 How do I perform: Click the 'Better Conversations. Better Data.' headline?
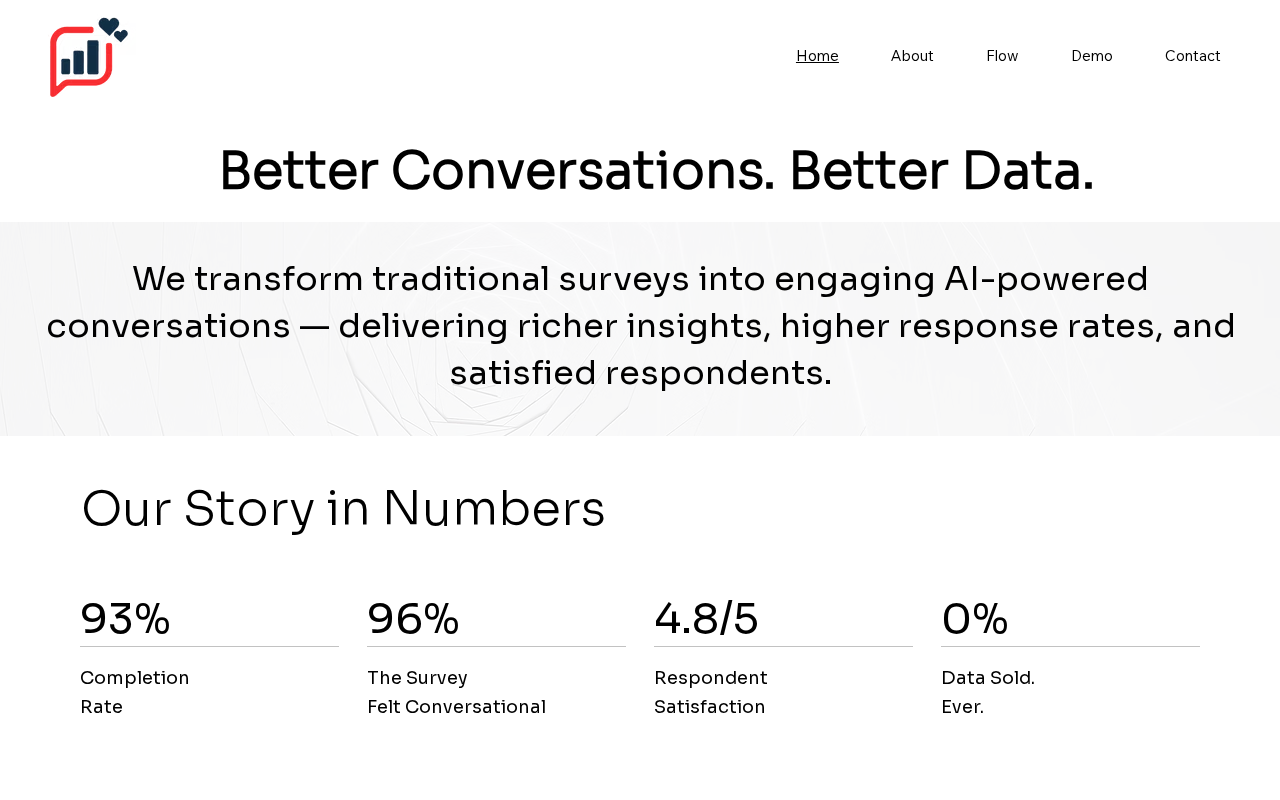(656, 171)
